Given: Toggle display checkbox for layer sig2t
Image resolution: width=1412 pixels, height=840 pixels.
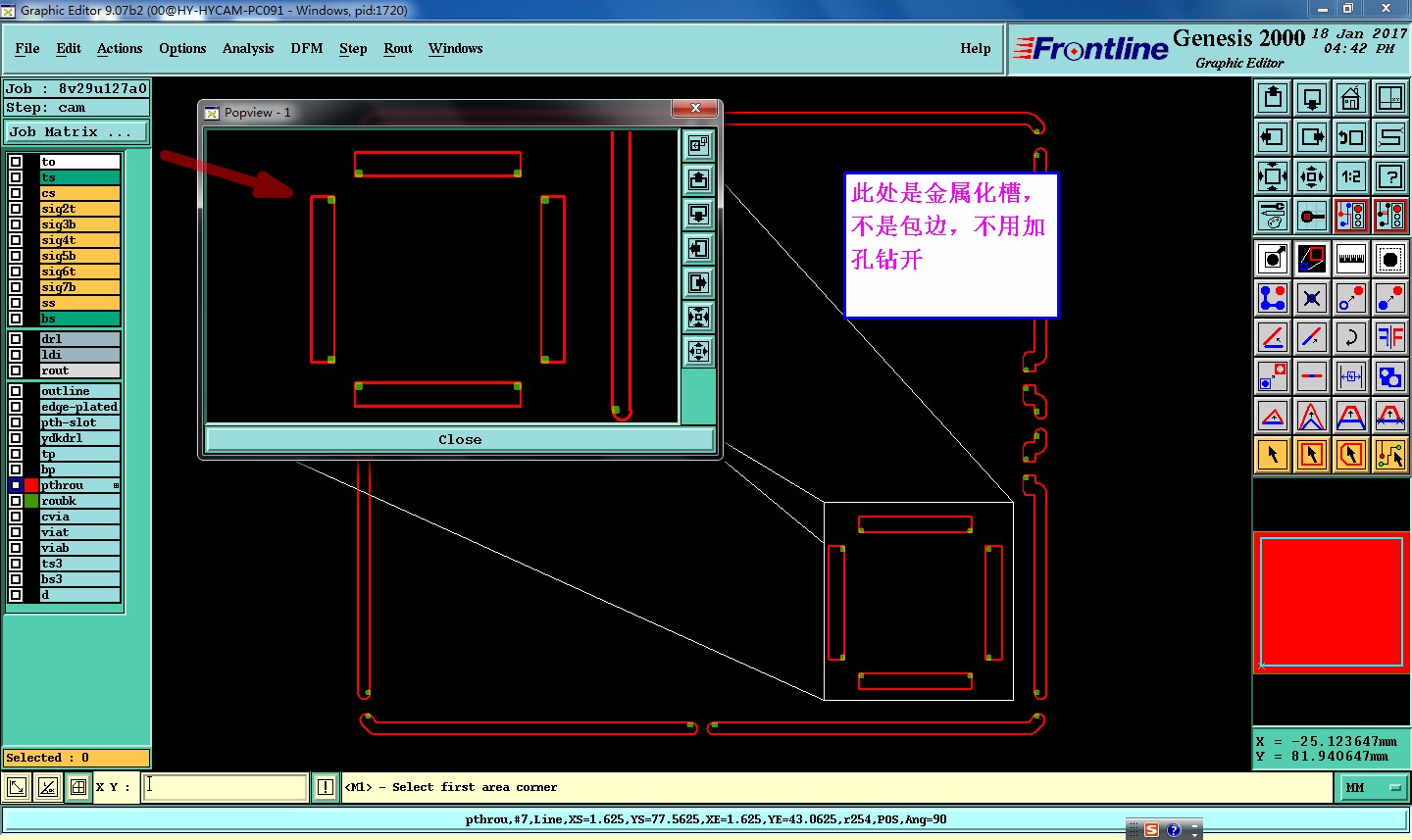Looking at the screenshot, I should pos(16,209).
